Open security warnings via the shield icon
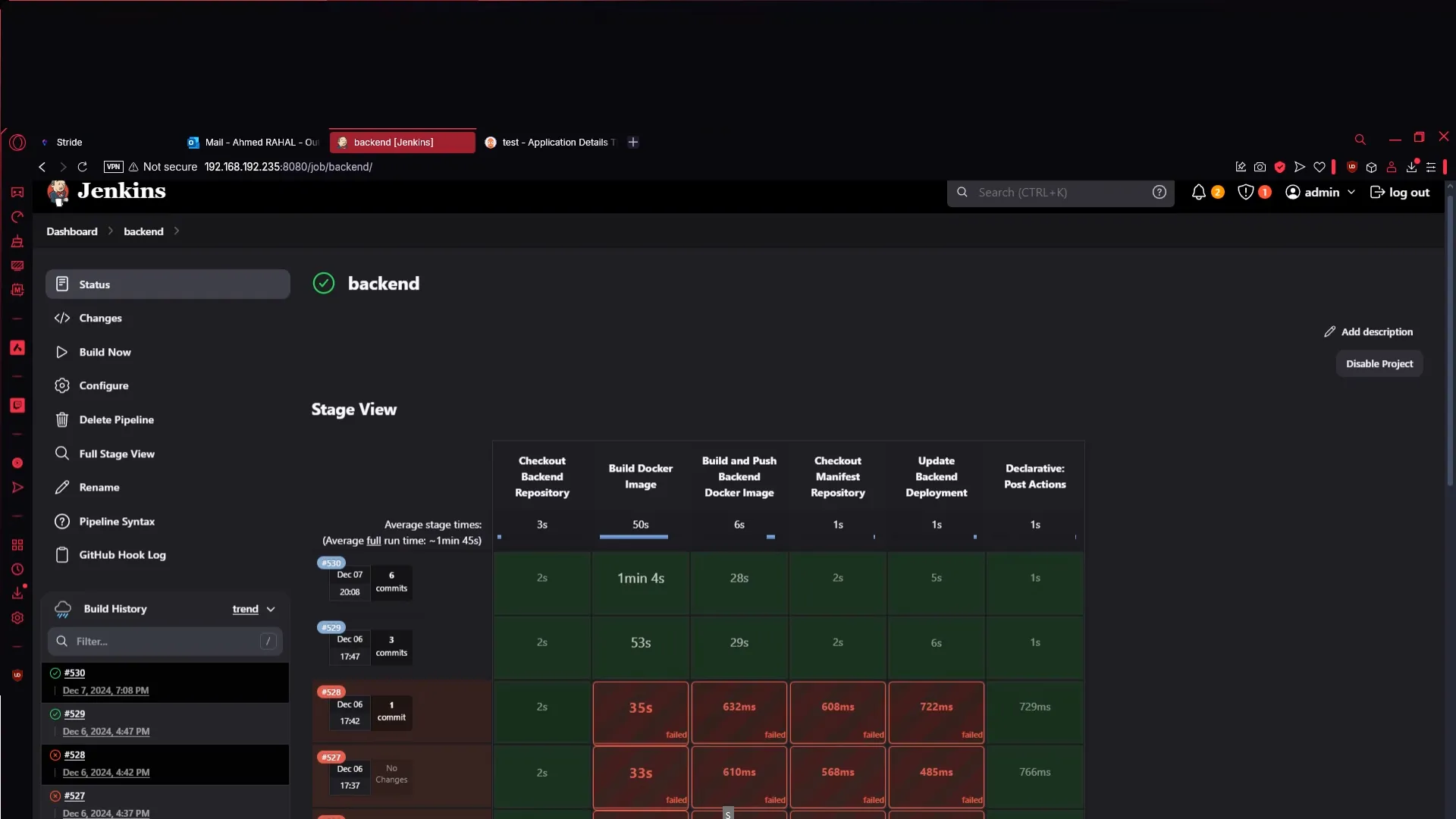 [x=1246, y=193]
